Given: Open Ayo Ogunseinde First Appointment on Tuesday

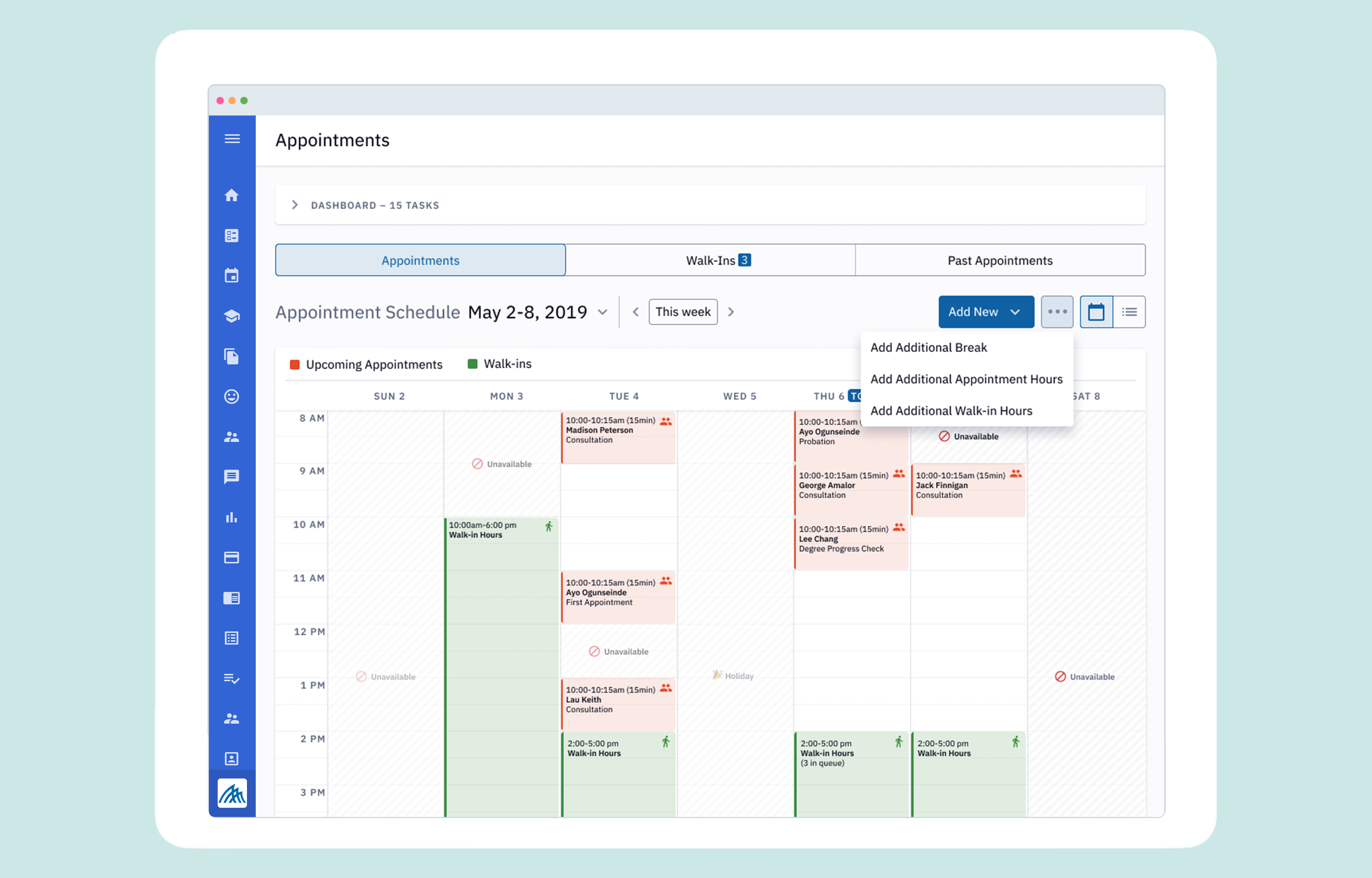Looking at the screenshot, I should click(x=618, y=597).
